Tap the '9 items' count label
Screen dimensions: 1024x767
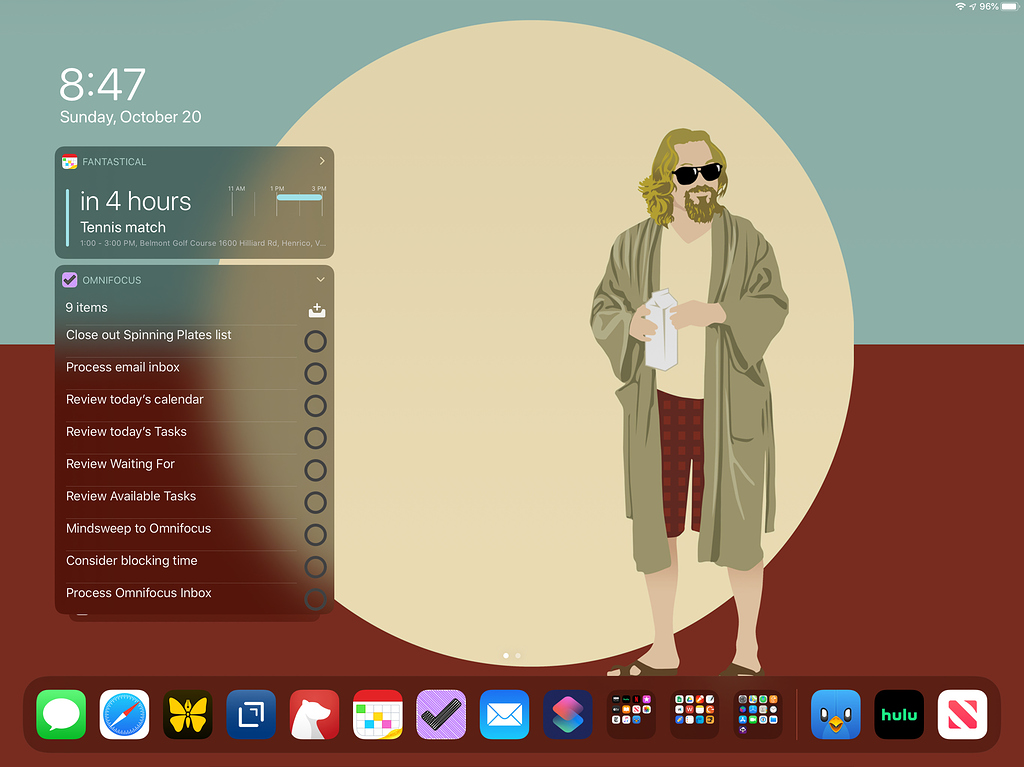[x=86, y=307]
